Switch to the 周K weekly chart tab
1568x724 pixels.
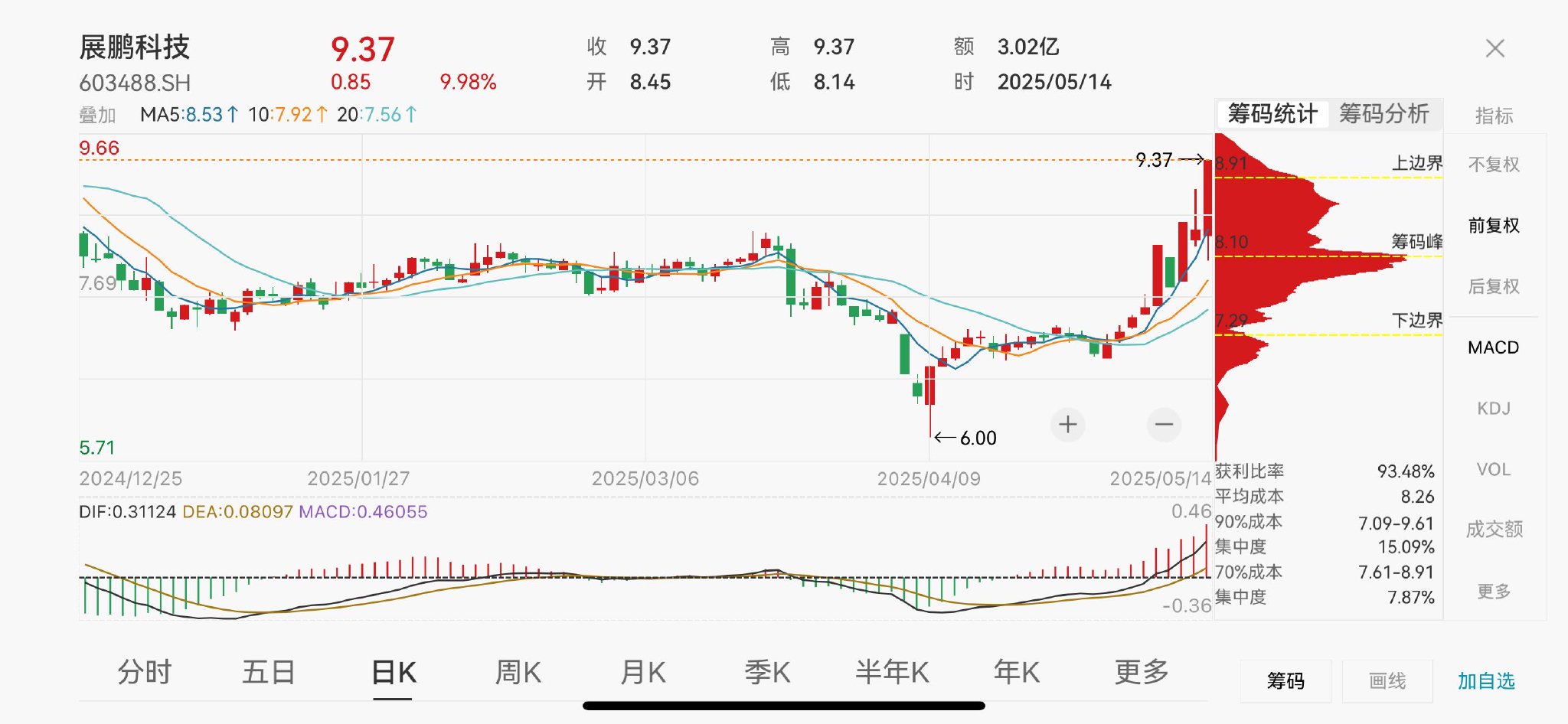(519, 673)
